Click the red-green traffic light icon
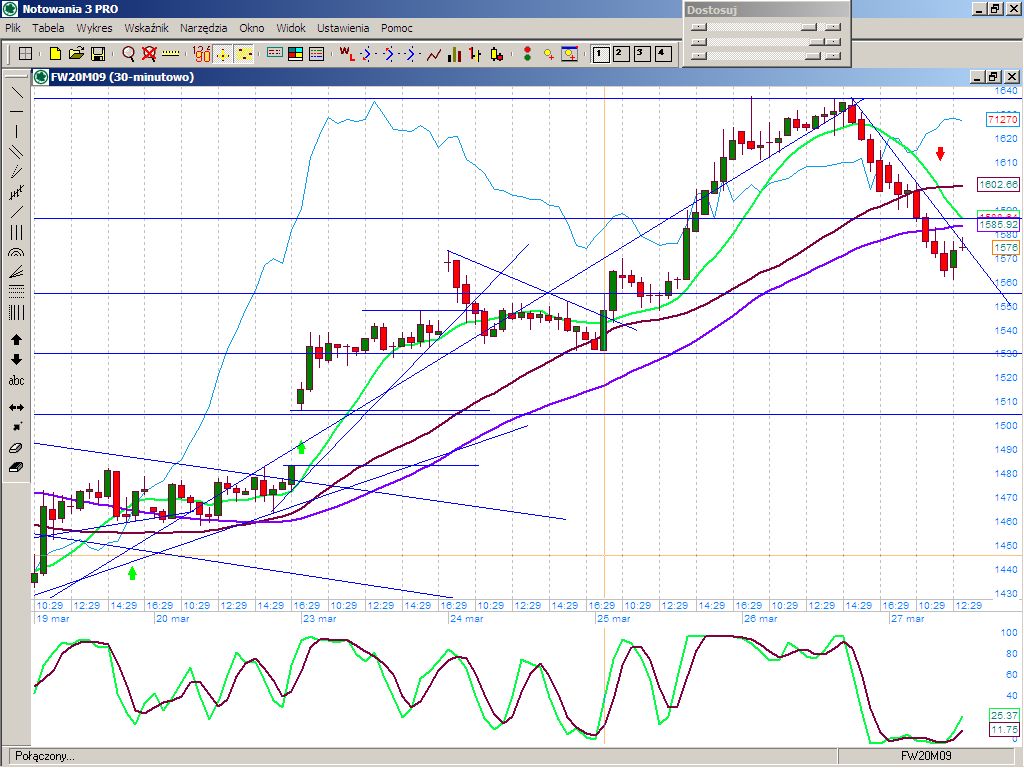Viewport: 1024px width, 768px height. (x=528, y=54)
